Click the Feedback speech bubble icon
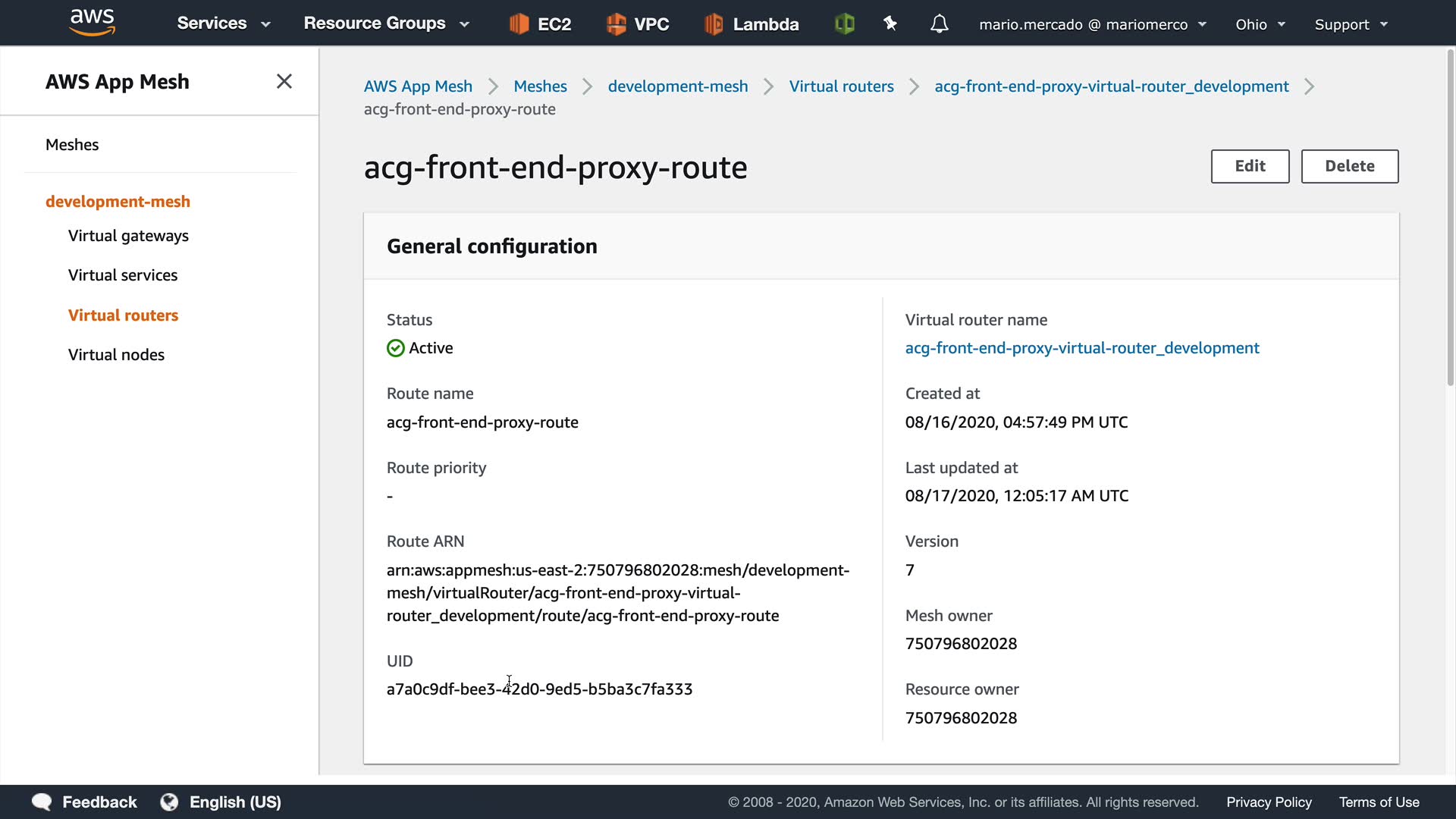The image size is (1456, 819). (x=42, y=802)
